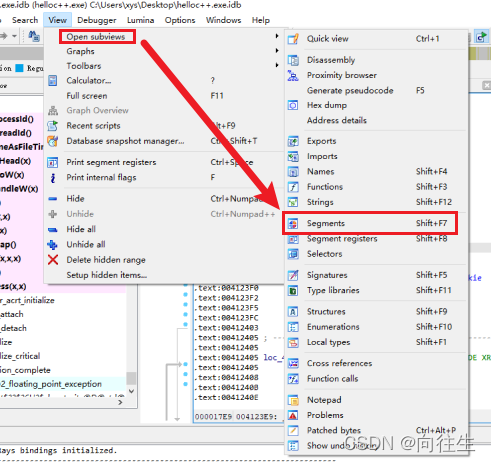Open Exports window icon
The image size is (491, 462).
(293, 141)
